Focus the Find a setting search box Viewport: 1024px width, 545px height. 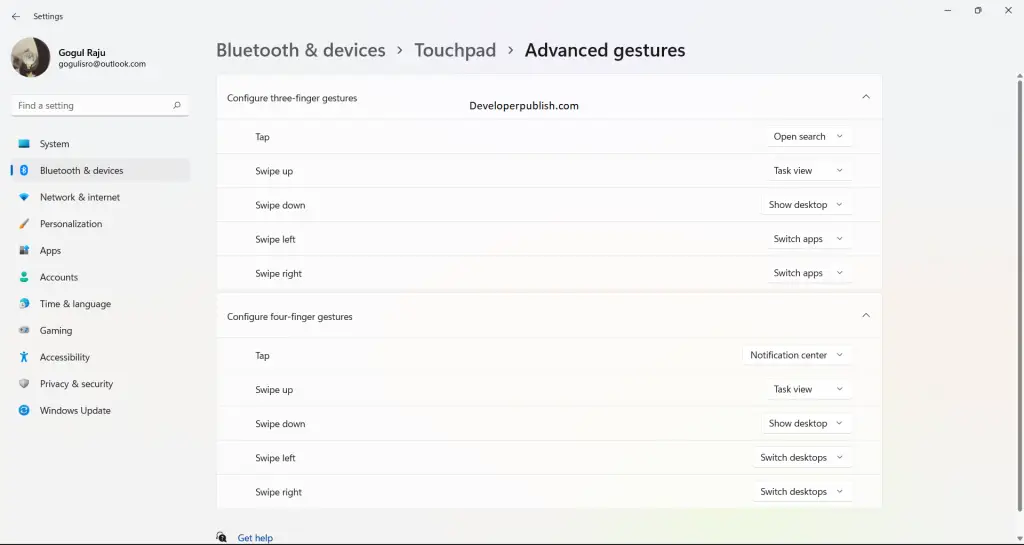click(100, 105)
